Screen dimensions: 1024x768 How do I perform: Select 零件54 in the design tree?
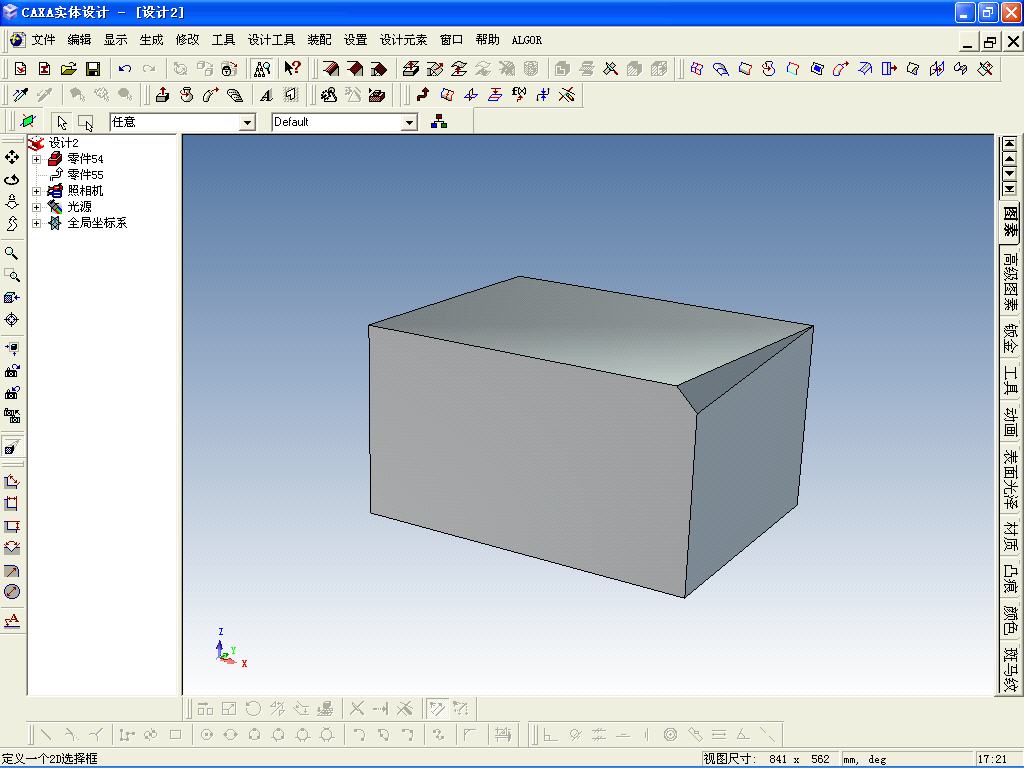pos(86,159)
